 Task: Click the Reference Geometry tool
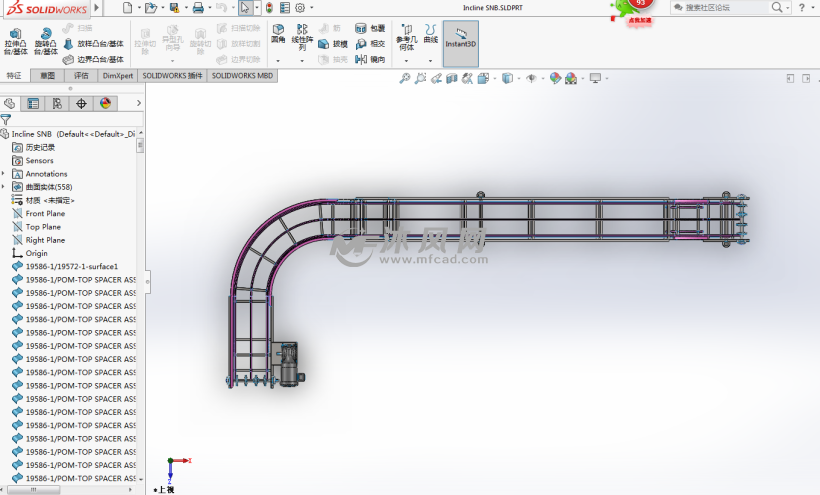tap(406, 37)
